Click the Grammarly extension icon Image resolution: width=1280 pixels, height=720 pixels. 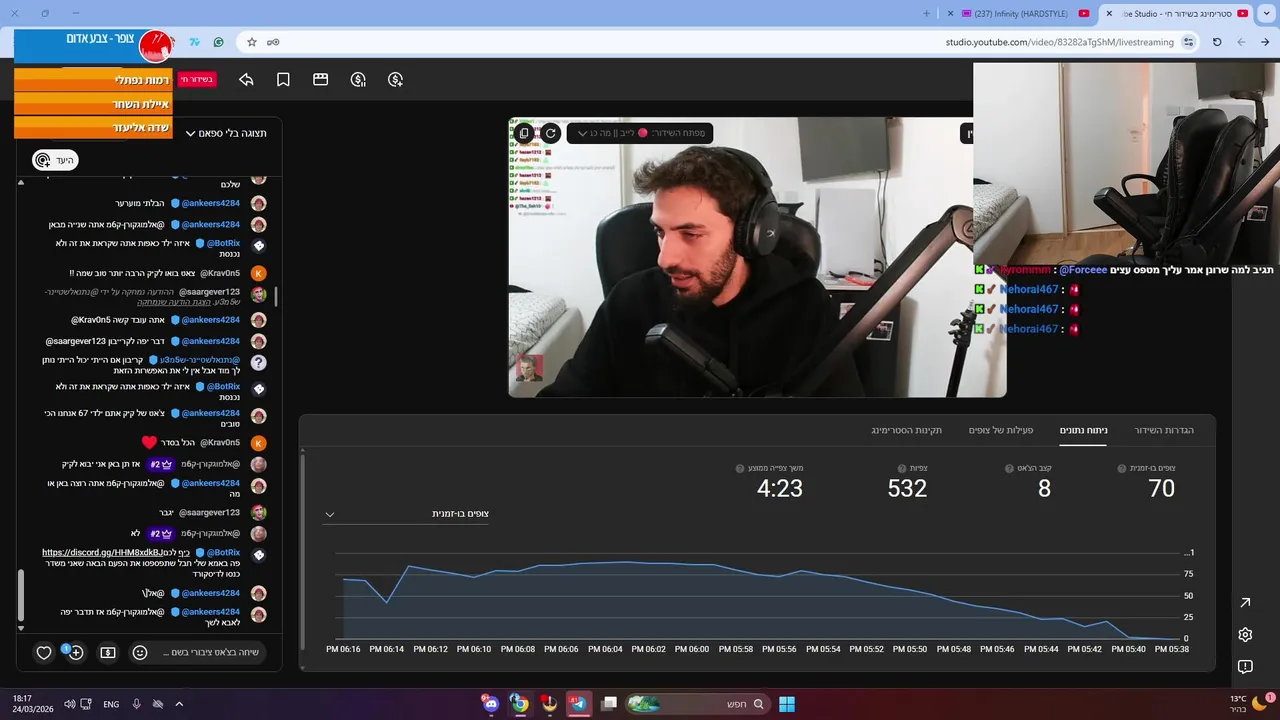click(218, 42)
